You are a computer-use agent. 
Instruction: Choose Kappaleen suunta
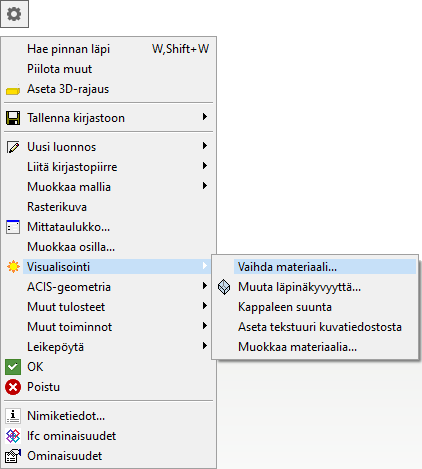pyautogui.click(x=315, y=307)
